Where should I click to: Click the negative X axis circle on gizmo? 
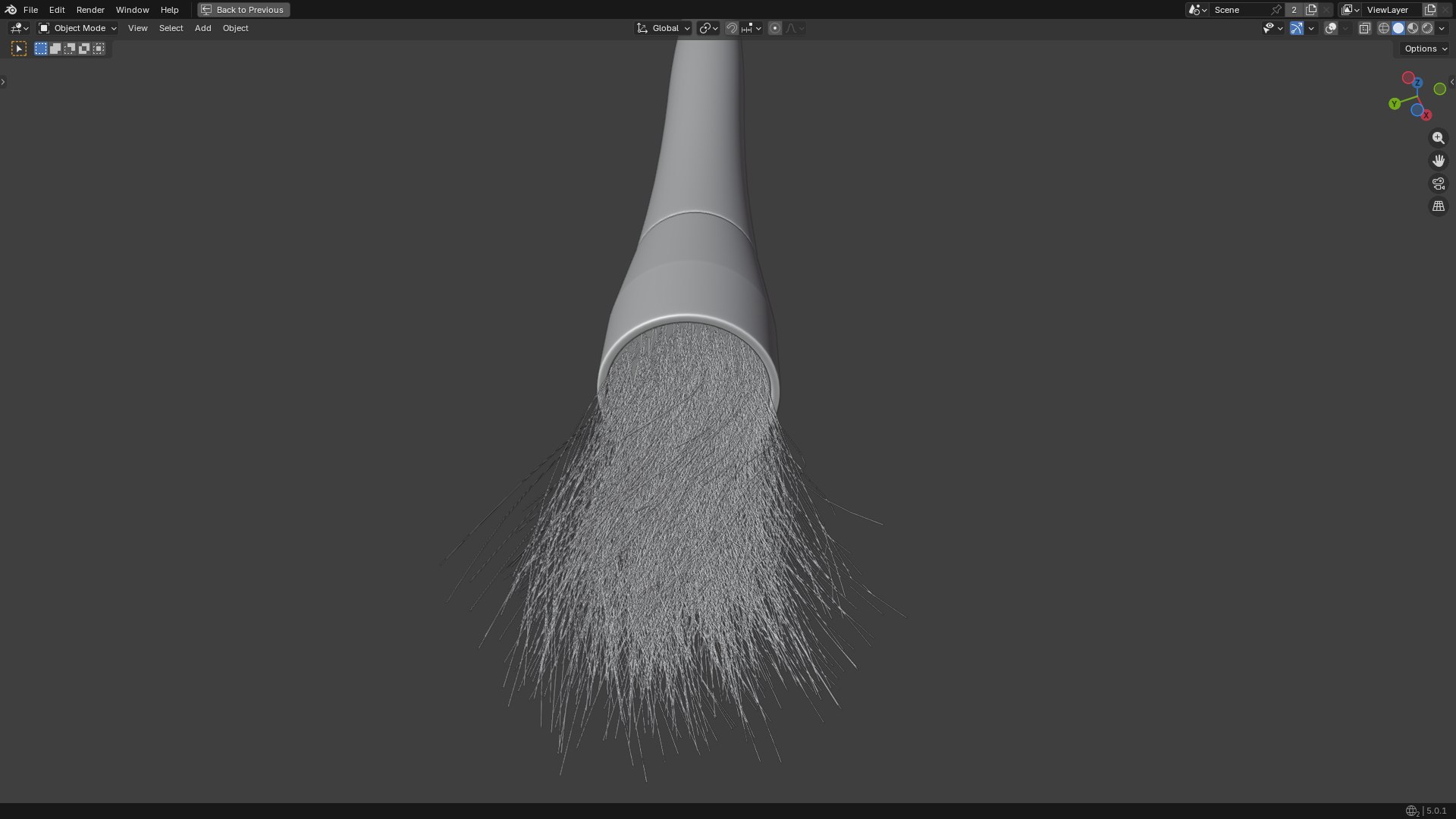tap(1408, 78)
